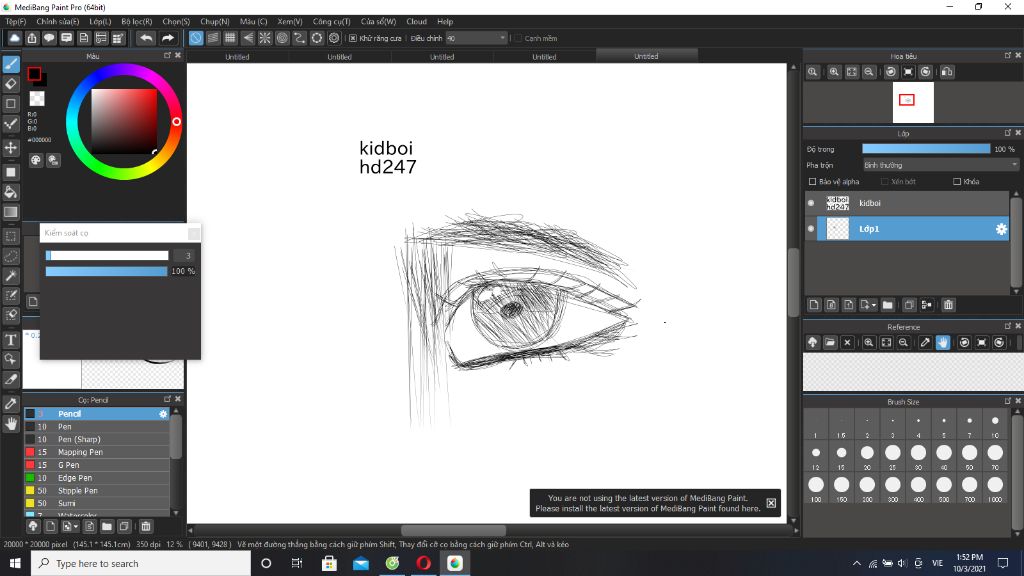Zoom in the navigator view
The width and height of the screenshot is (1024, 576).
pyautogui.click(x=834, y=72)
